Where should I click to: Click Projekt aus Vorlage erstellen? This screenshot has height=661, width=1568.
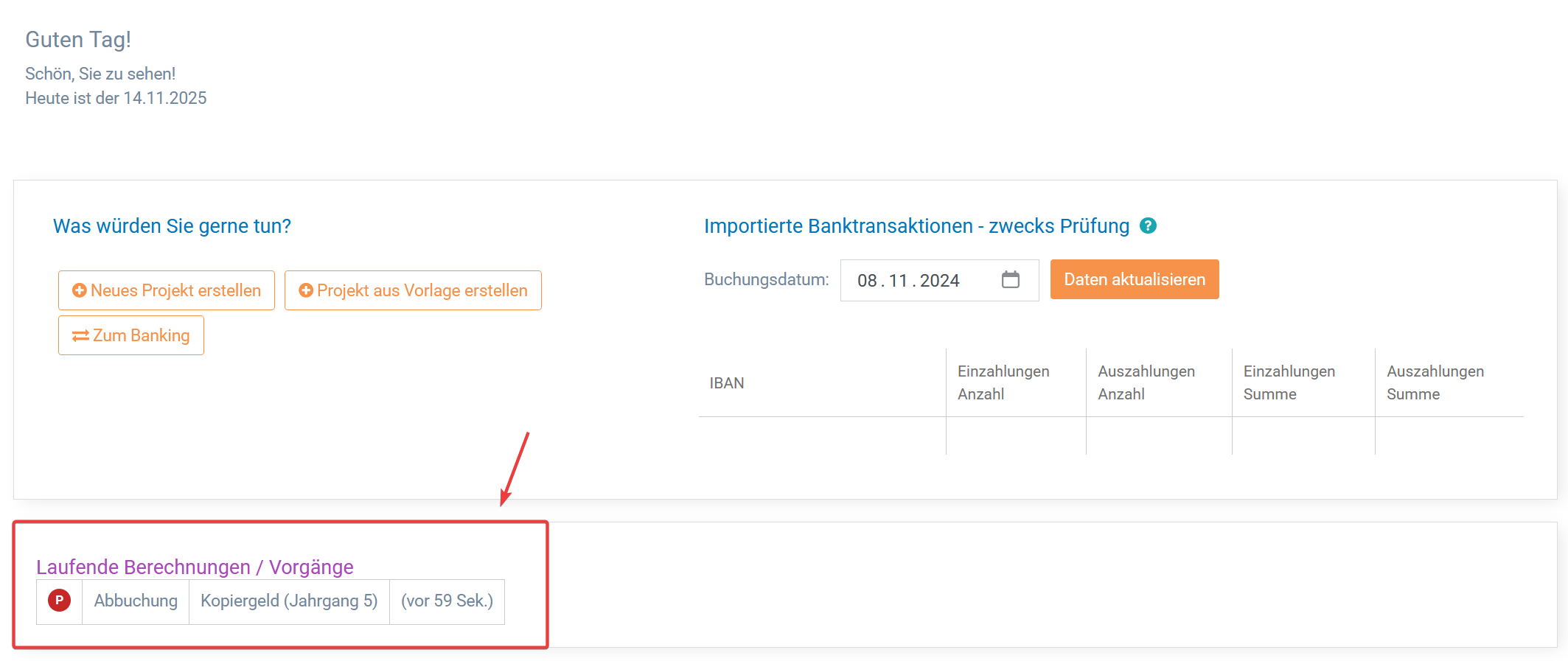pos(413,290)
